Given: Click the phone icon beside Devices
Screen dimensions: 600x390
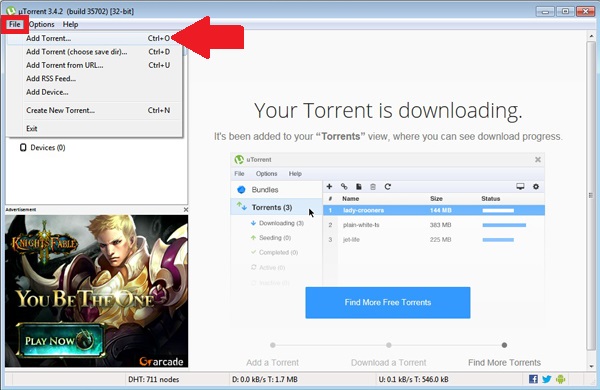Looking at the screenshot, I should pyautogui.click(x=23, y=148).
